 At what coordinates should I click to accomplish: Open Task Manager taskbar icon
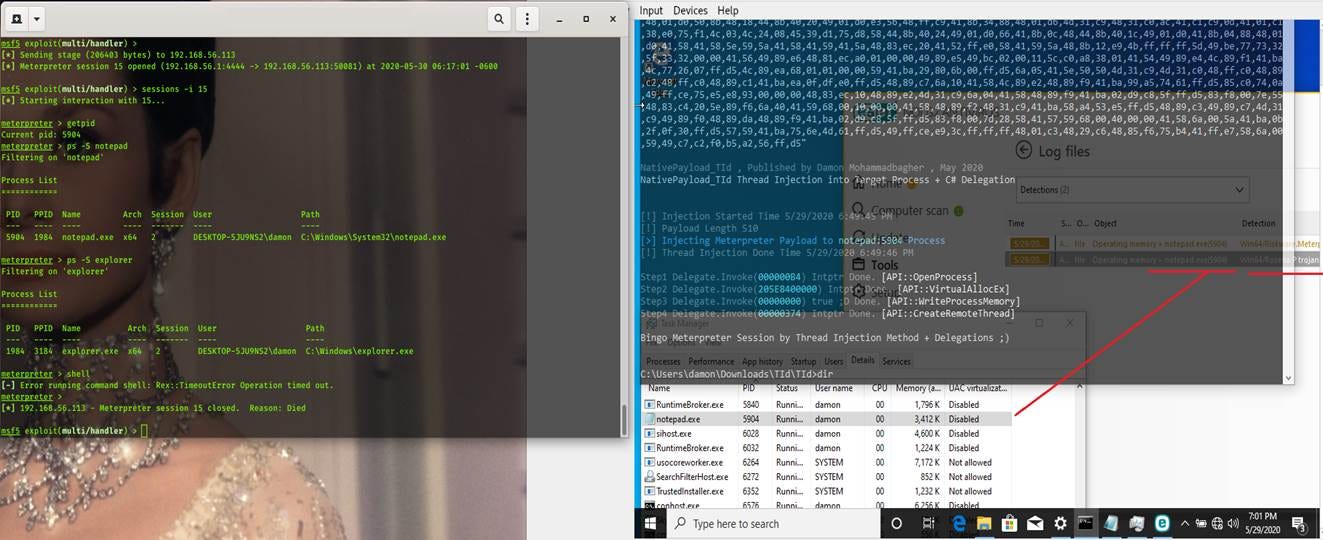pyautogui.click(x=1137, y=524)
